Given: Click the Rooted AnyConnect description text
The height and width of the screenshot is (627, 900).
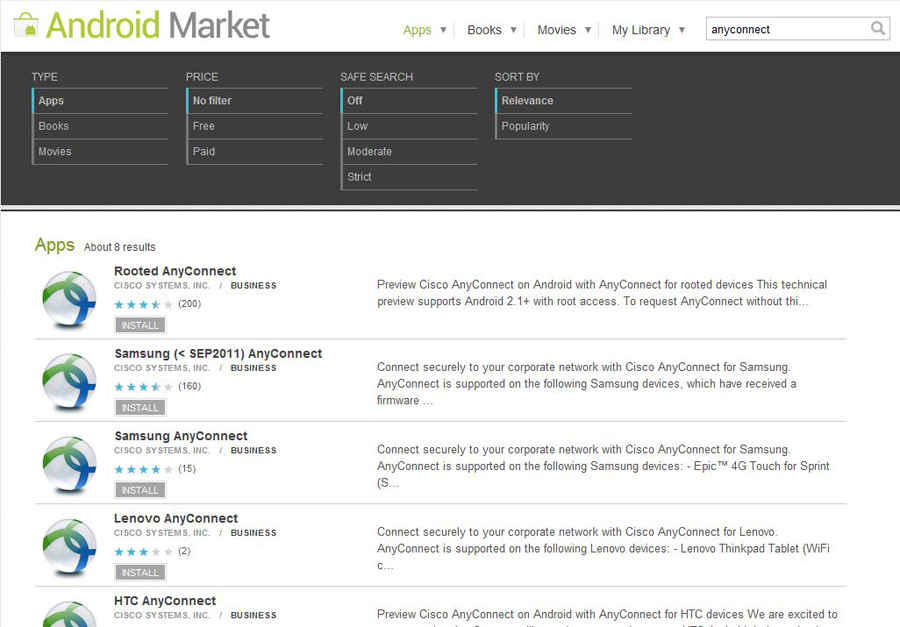Looking at the screenshot, I should [602, 293].
